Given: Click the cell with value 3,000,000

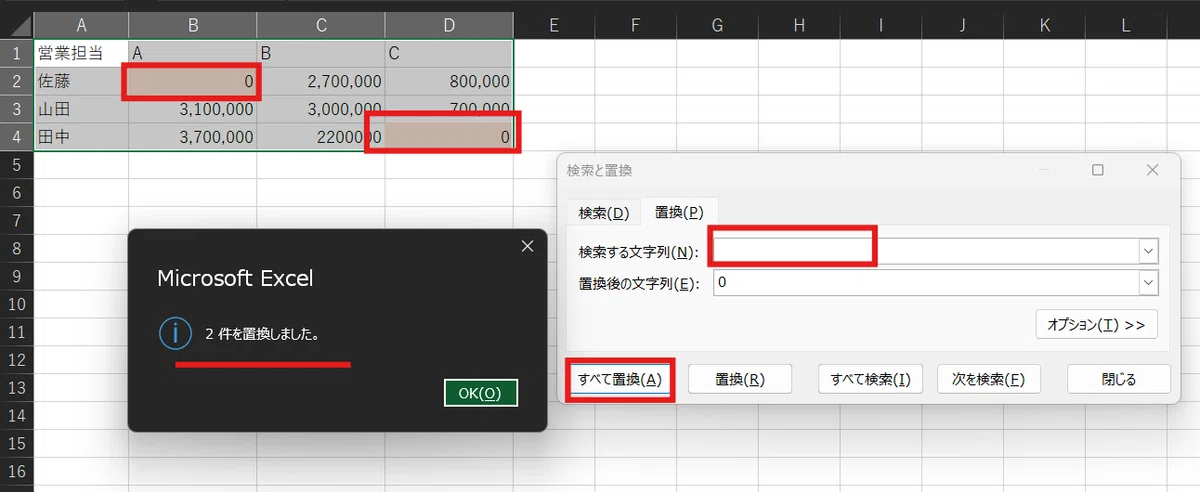Looking at the screenshot, I should [321, 109].
